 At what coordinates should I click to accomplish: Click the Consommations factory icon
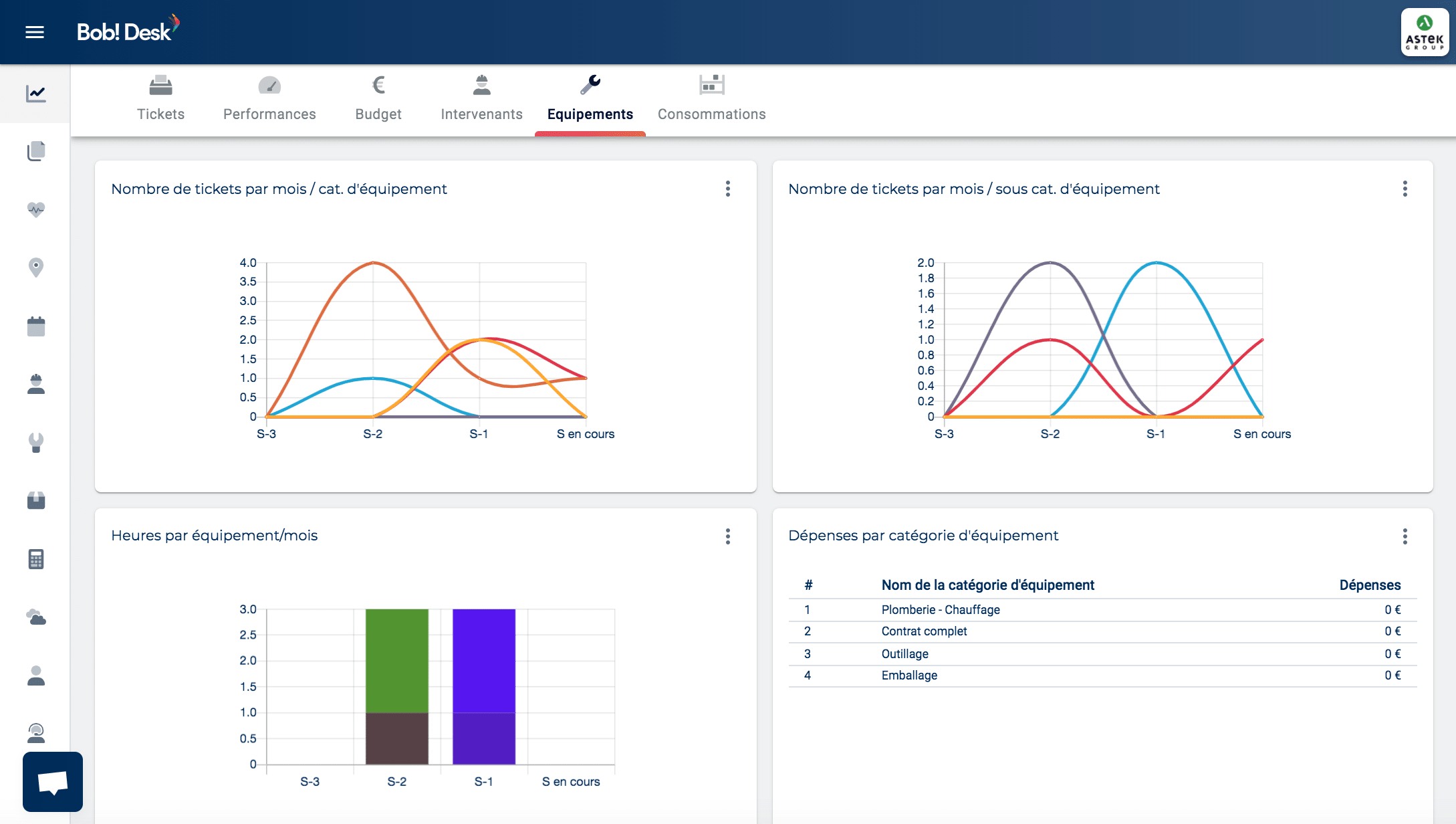(x=711, y=85)
